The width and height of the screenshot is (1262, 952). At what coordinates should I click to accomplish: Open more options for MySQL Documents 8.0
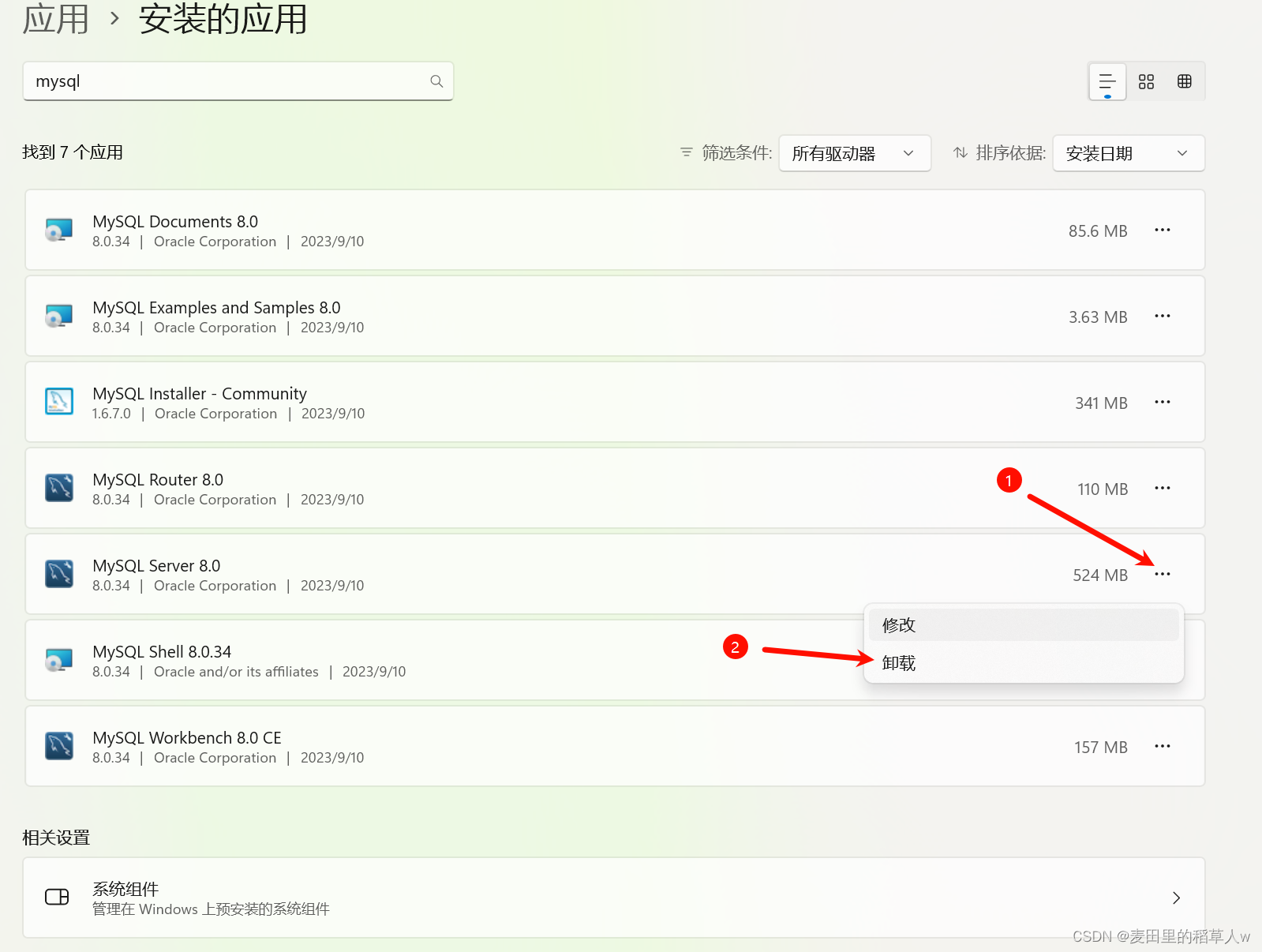[x=1163, y=230]
